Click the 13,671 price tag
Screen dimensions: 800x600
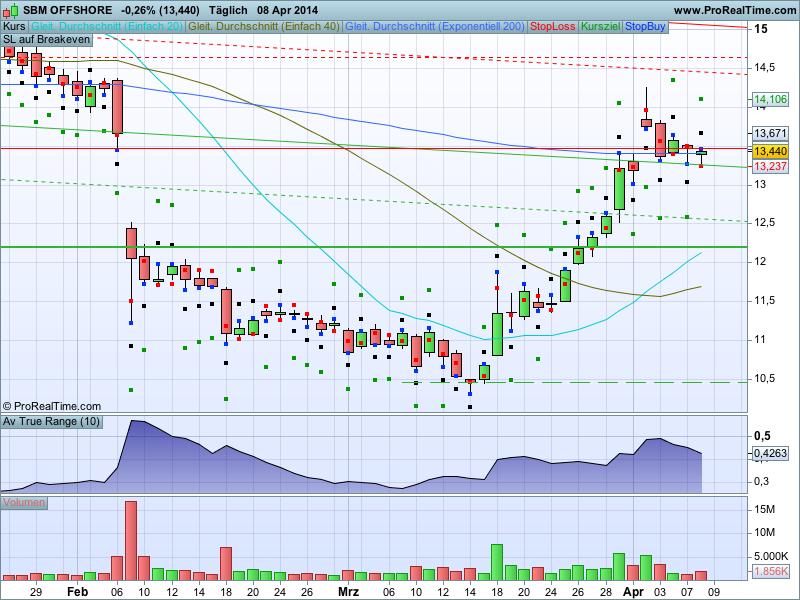click(770, 133)
